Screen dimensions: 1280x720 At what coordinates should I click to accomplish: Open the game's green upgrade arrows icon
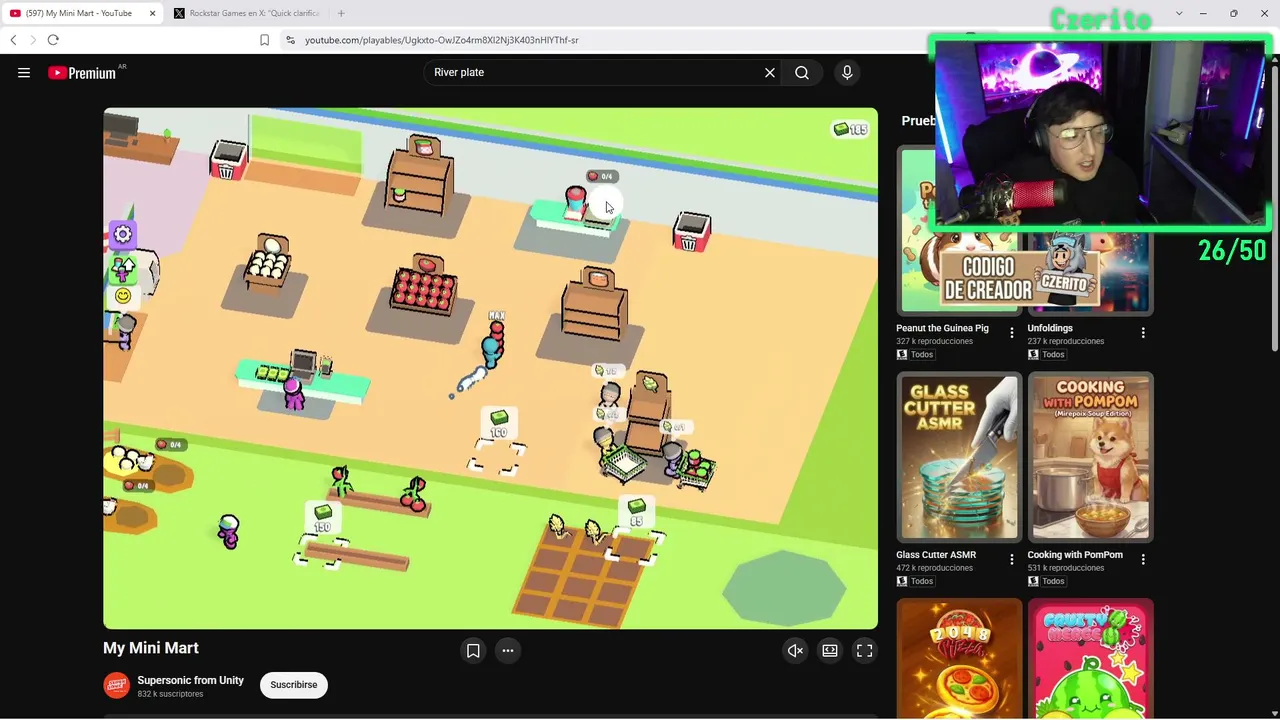[x=123, y=268]
